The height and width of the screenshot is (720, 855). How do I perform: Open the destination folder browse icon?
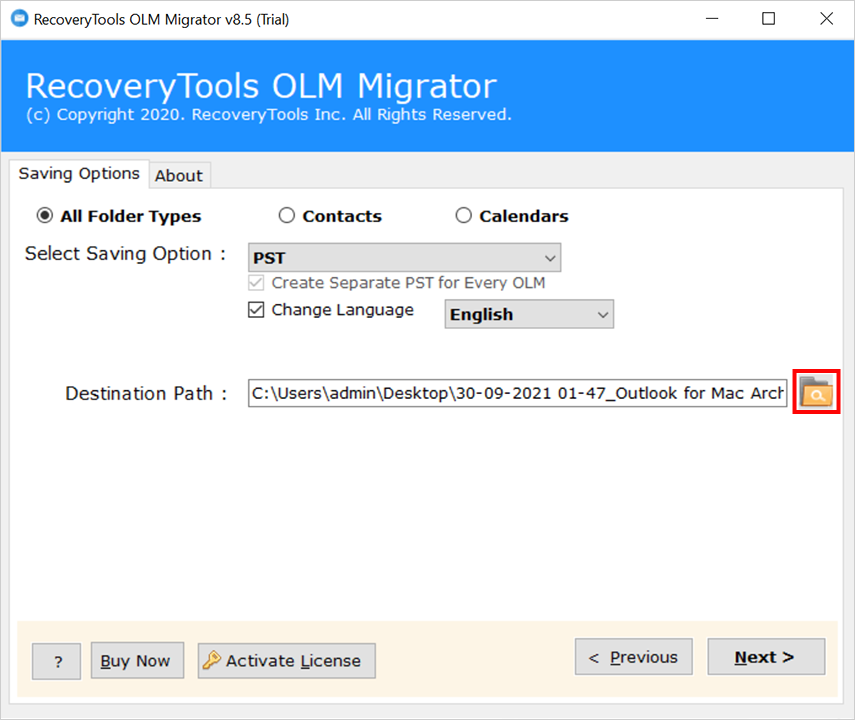pos(816,392)
